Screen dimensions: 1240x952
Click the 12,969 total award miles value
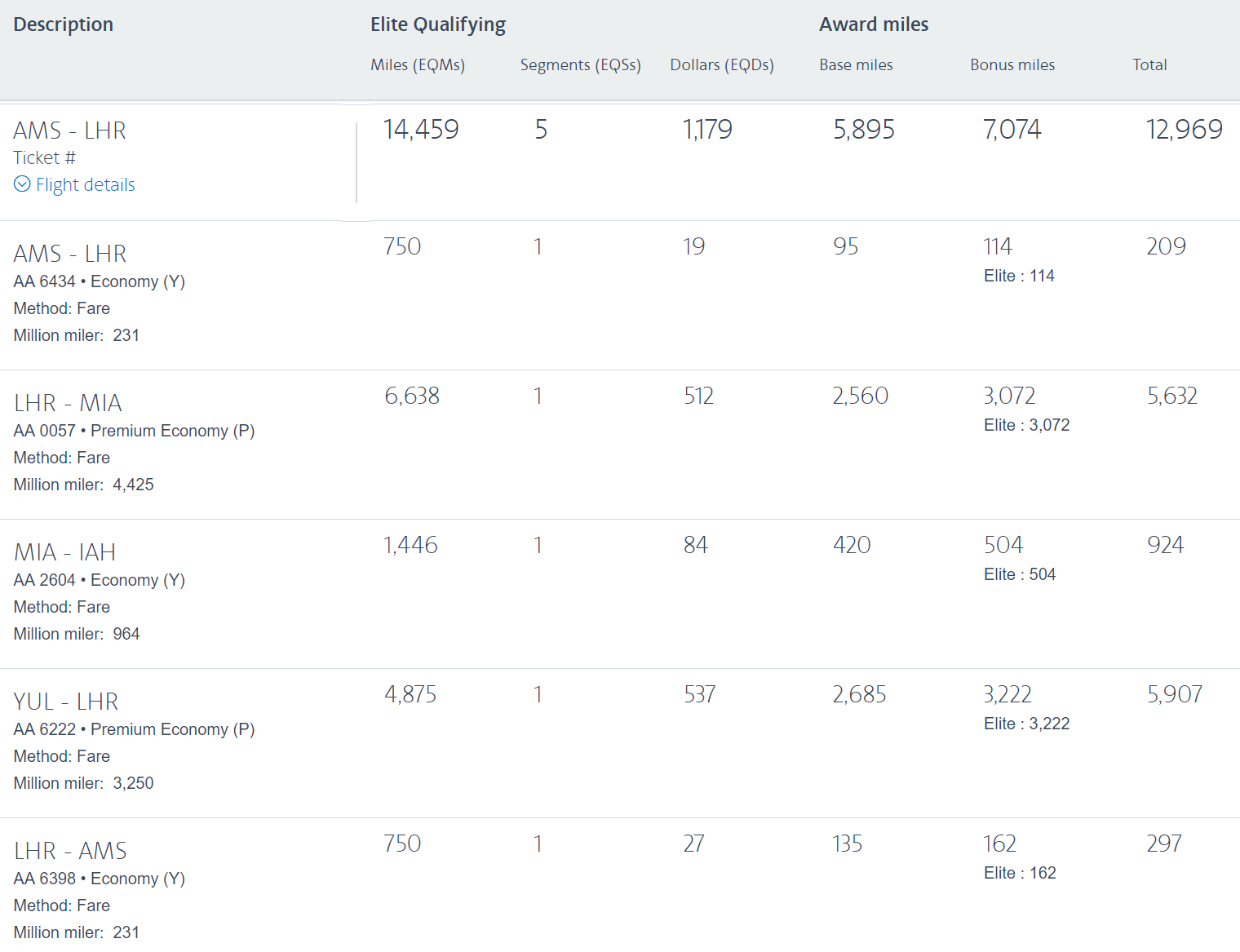point(1183,129)
